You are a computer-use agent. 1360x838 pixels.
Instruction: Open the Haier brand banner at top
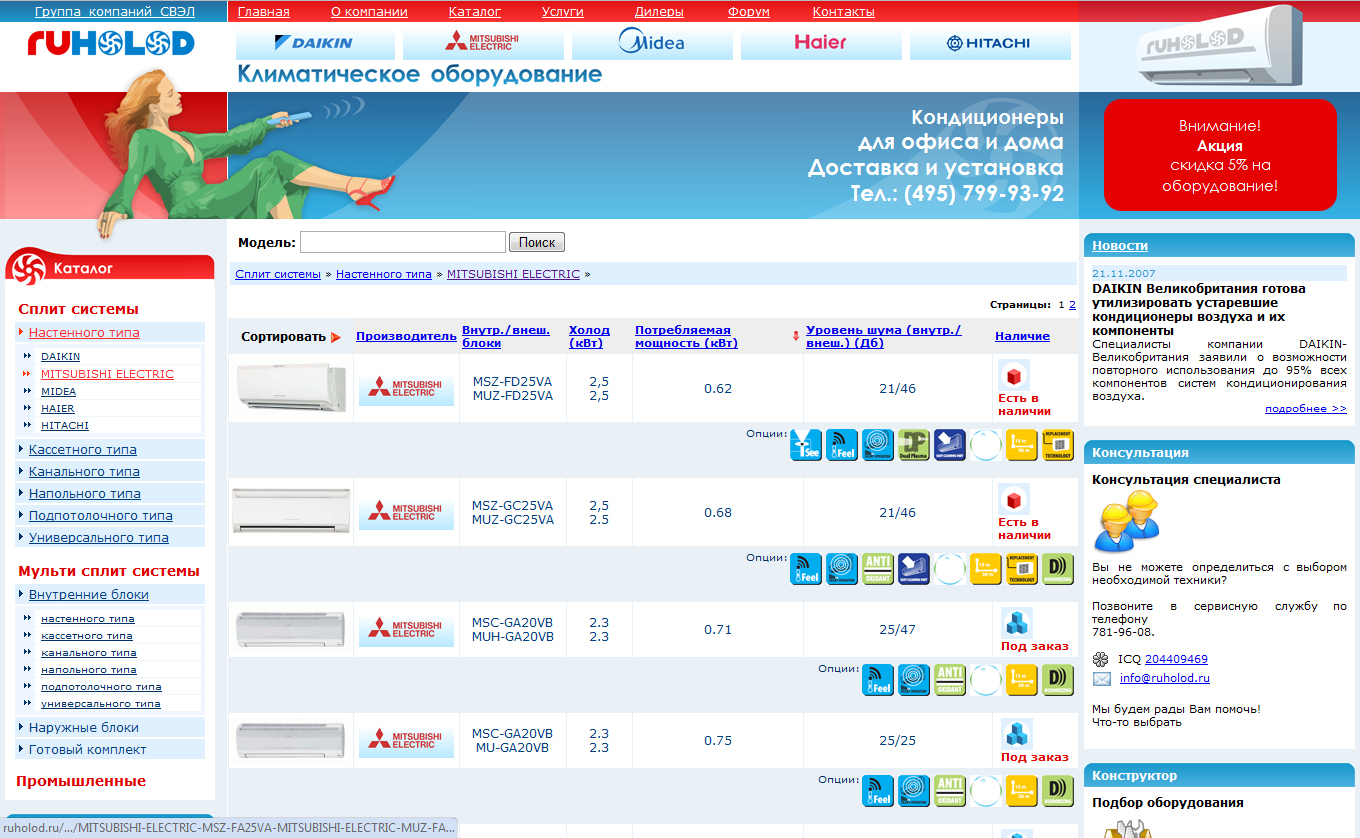821,43
